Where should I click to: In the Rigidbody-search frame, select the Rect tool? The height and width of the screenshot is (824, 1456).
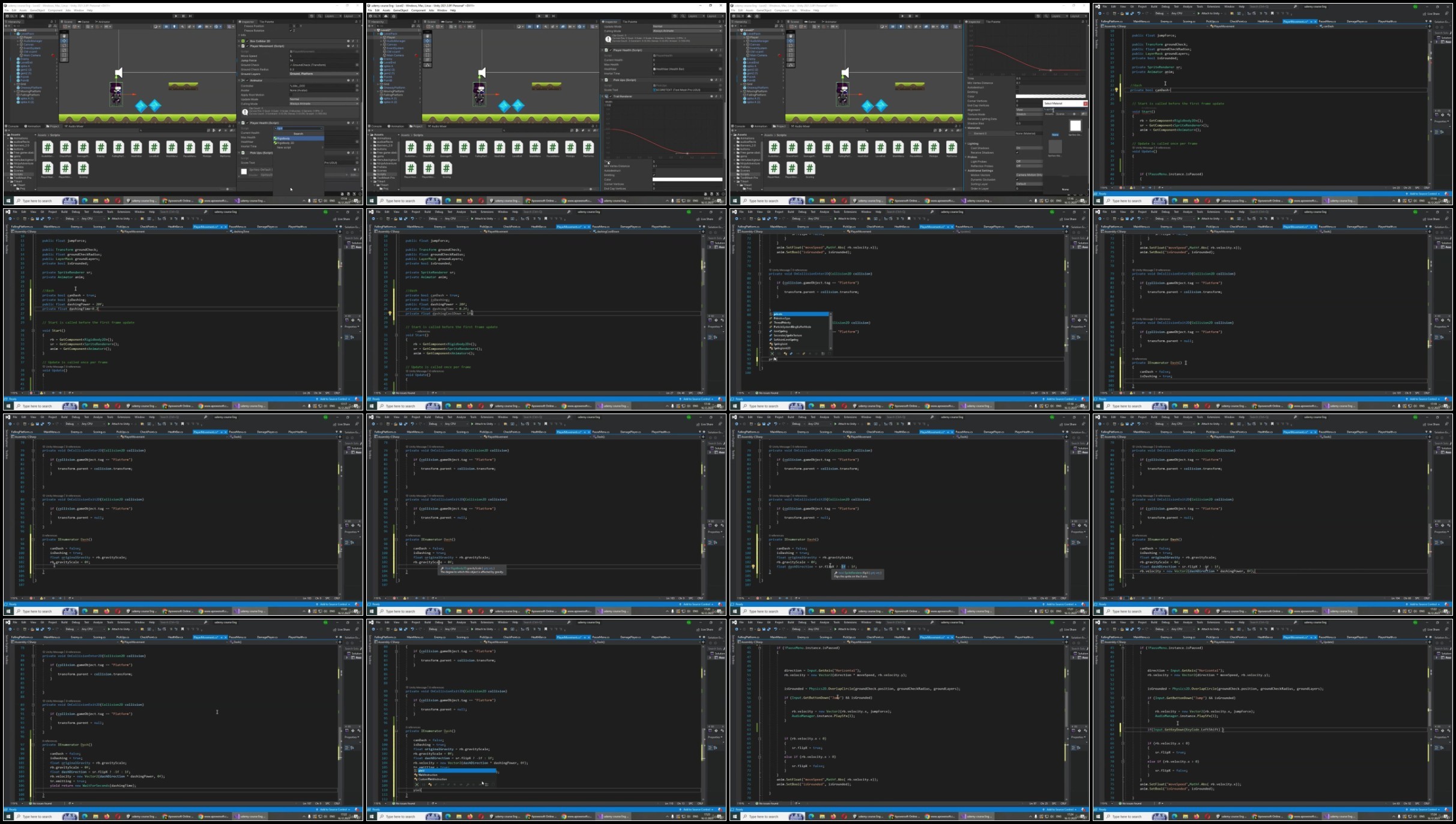click(64, 55)
